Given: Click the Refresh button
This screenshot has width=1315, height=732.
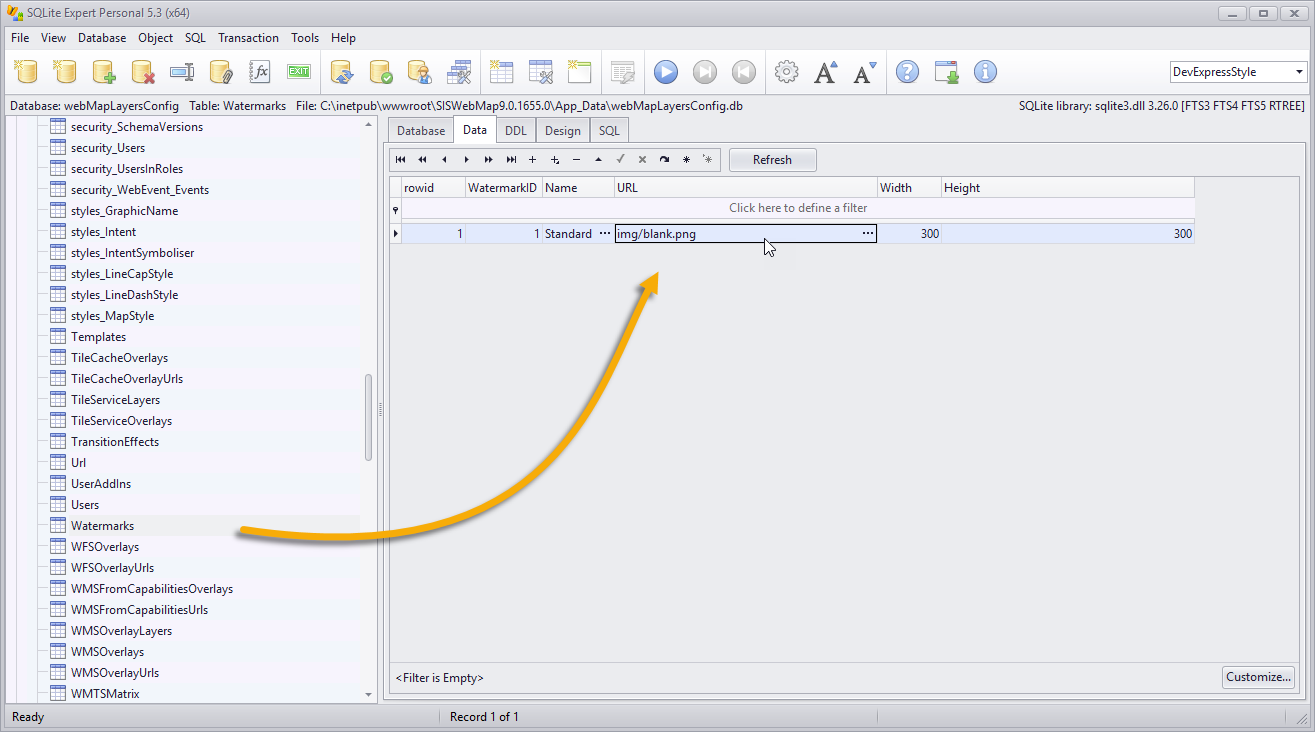Looking at the screenshot, I should 772,160.
